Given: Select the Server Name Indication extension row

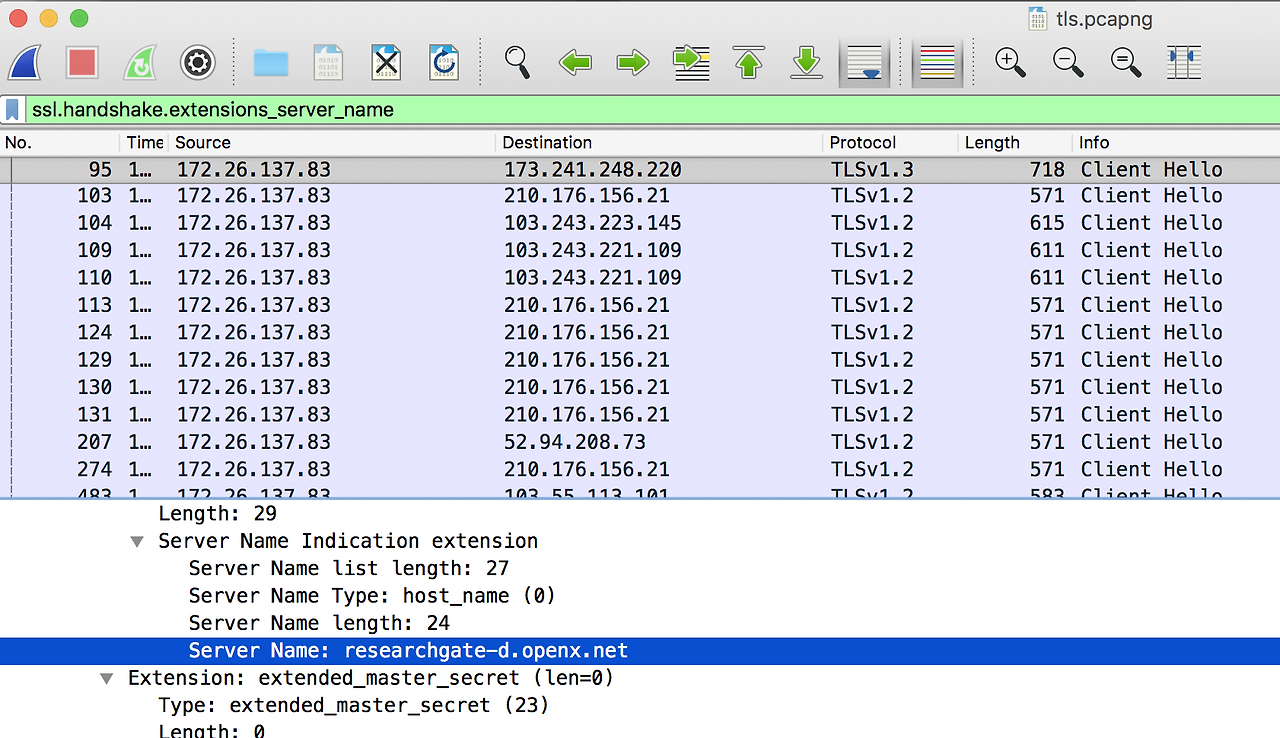Looking at the screenshot, I should pos(640,541).
